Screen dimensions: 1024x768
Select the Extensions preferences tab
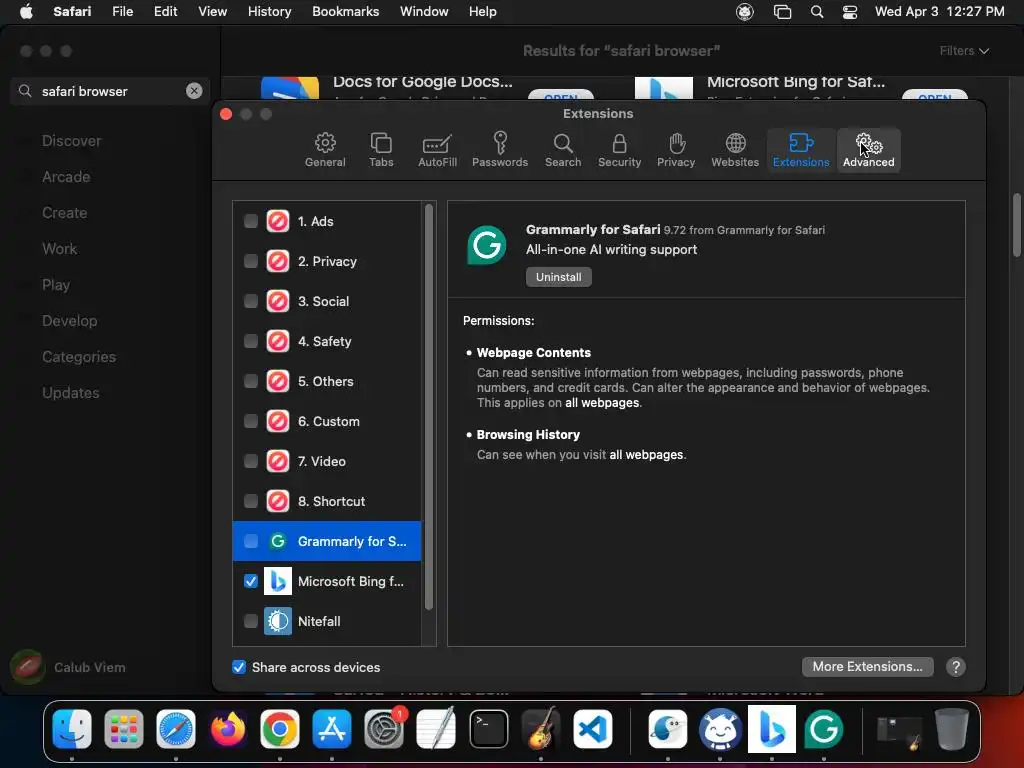coord(801,150)
